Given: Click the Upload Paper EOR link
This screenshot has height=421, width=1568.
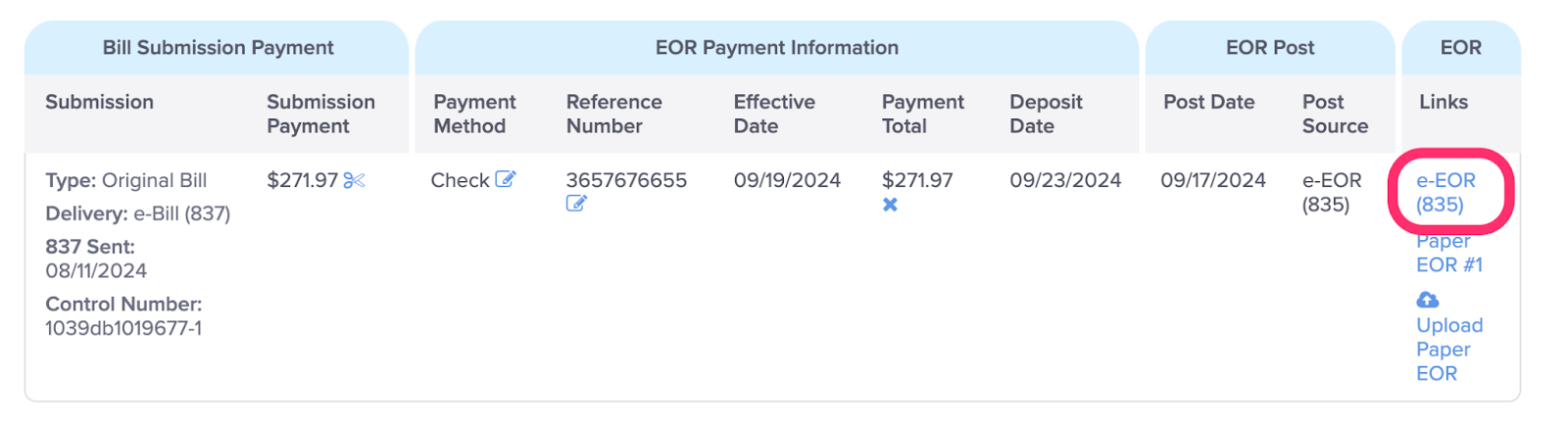Looking at the screenshot, I should click(x=1449, y=349).
